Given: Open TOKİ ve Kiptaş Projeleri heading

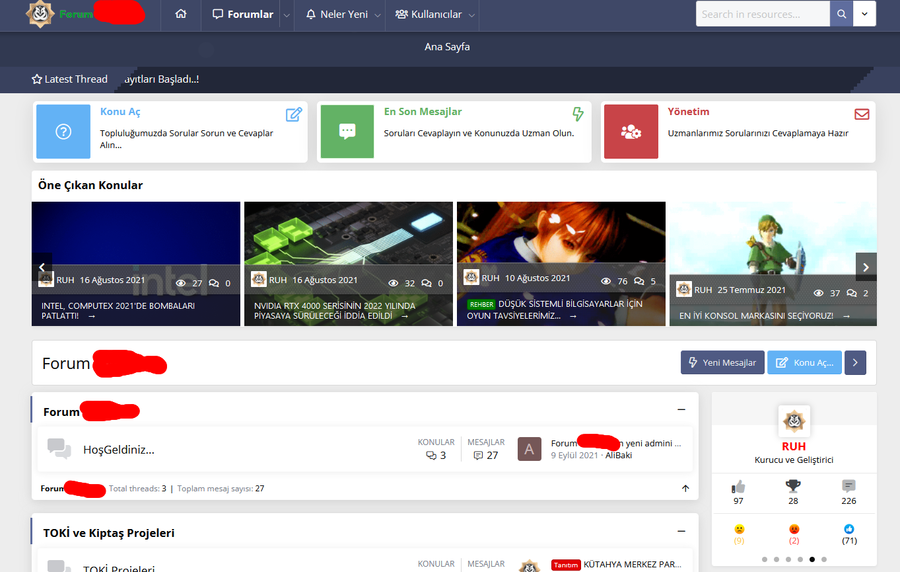Looking at the screenshot, I should pyautogui.click(x=108, y=533).
